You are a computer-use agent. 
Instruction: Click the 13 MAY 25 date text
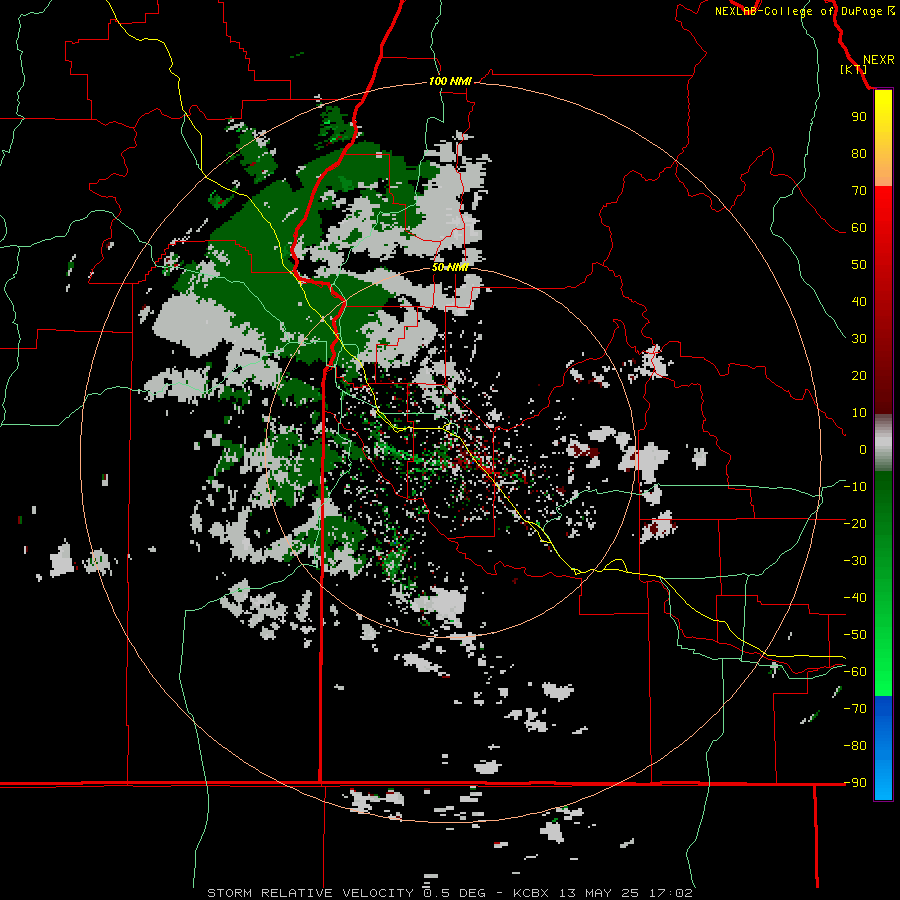pos(599,893)
